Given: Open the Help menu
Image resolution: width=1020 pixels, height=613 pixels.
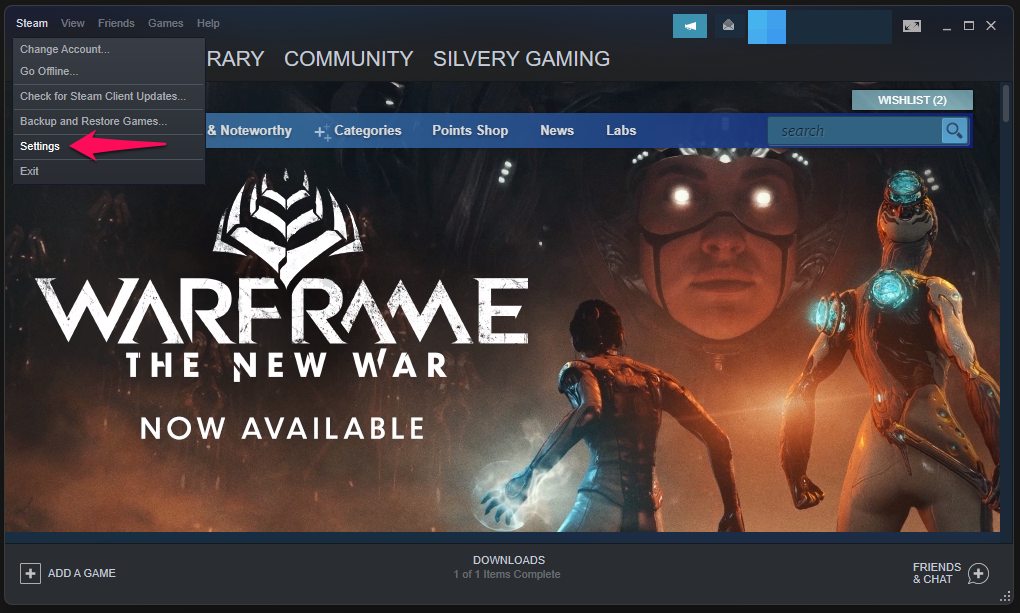Looking at the screenshot, I should 208,23.
